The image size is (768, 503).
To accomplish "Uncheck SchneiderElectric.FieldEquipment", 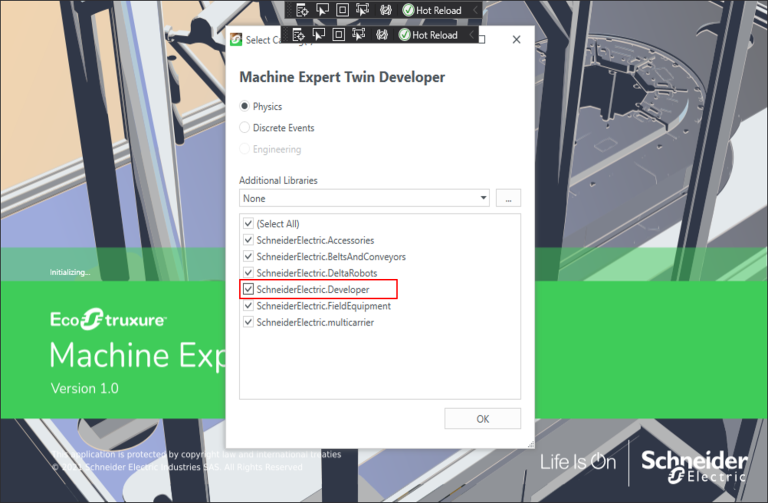I will pyautogui.click(x=248, y=306).
